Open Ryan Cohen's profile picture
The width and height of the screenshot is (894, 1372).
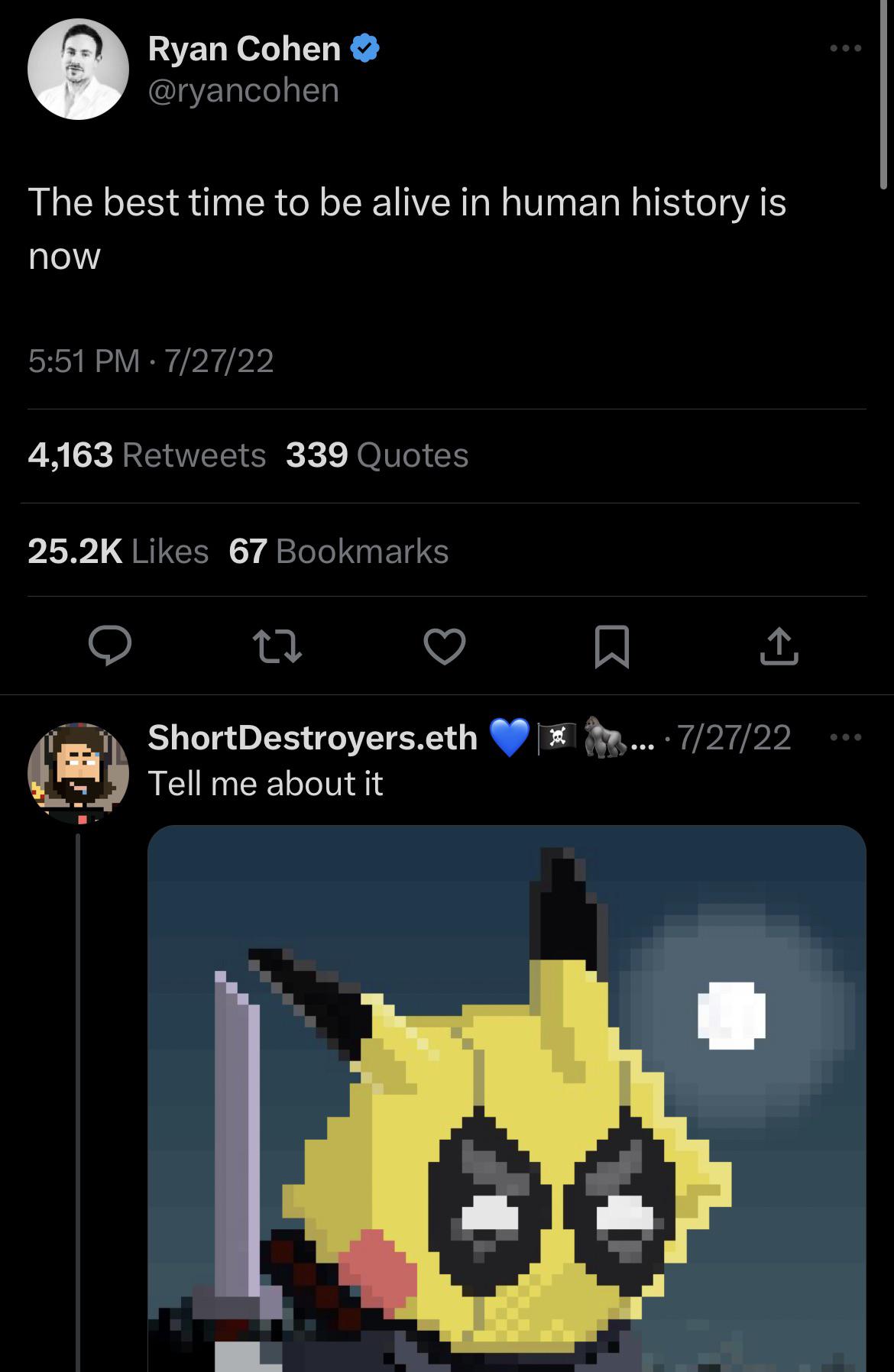tap(78, 69)
